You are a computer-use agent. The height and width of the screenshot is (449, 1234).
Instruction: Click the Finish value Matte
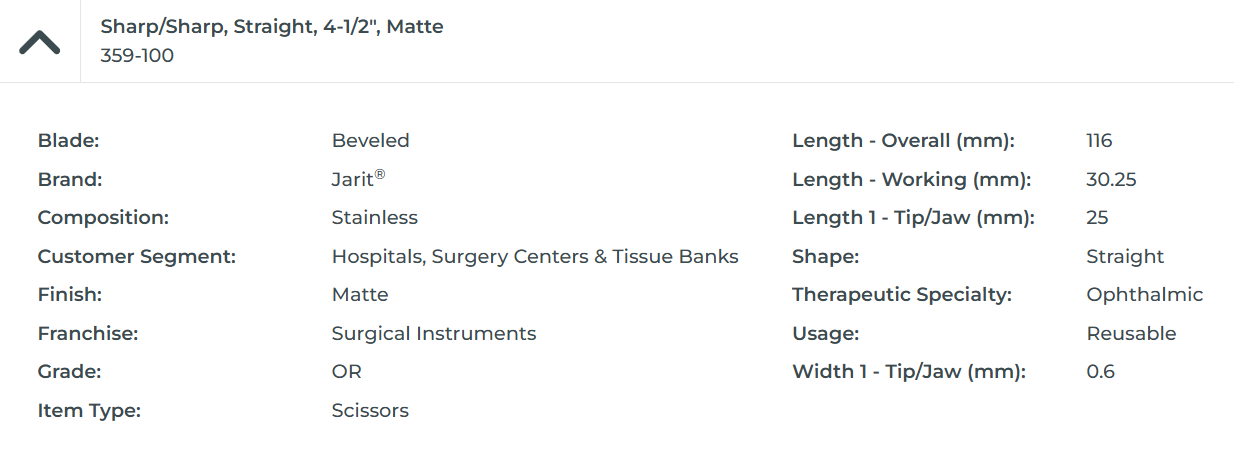(x=360, y=295)
